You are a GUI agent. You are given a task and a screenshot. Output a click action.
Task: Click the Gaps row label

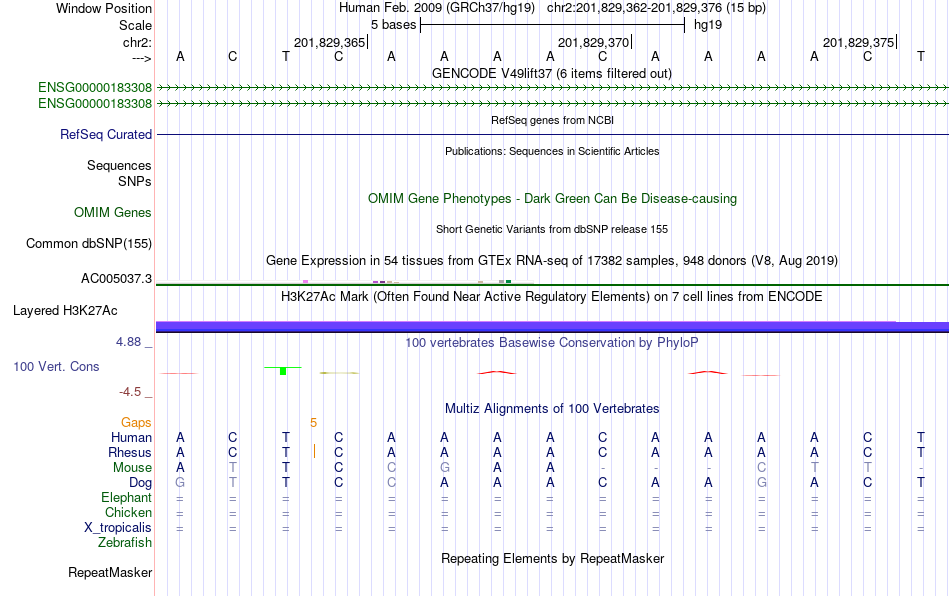pyautogui.click(x=136, y=422)
